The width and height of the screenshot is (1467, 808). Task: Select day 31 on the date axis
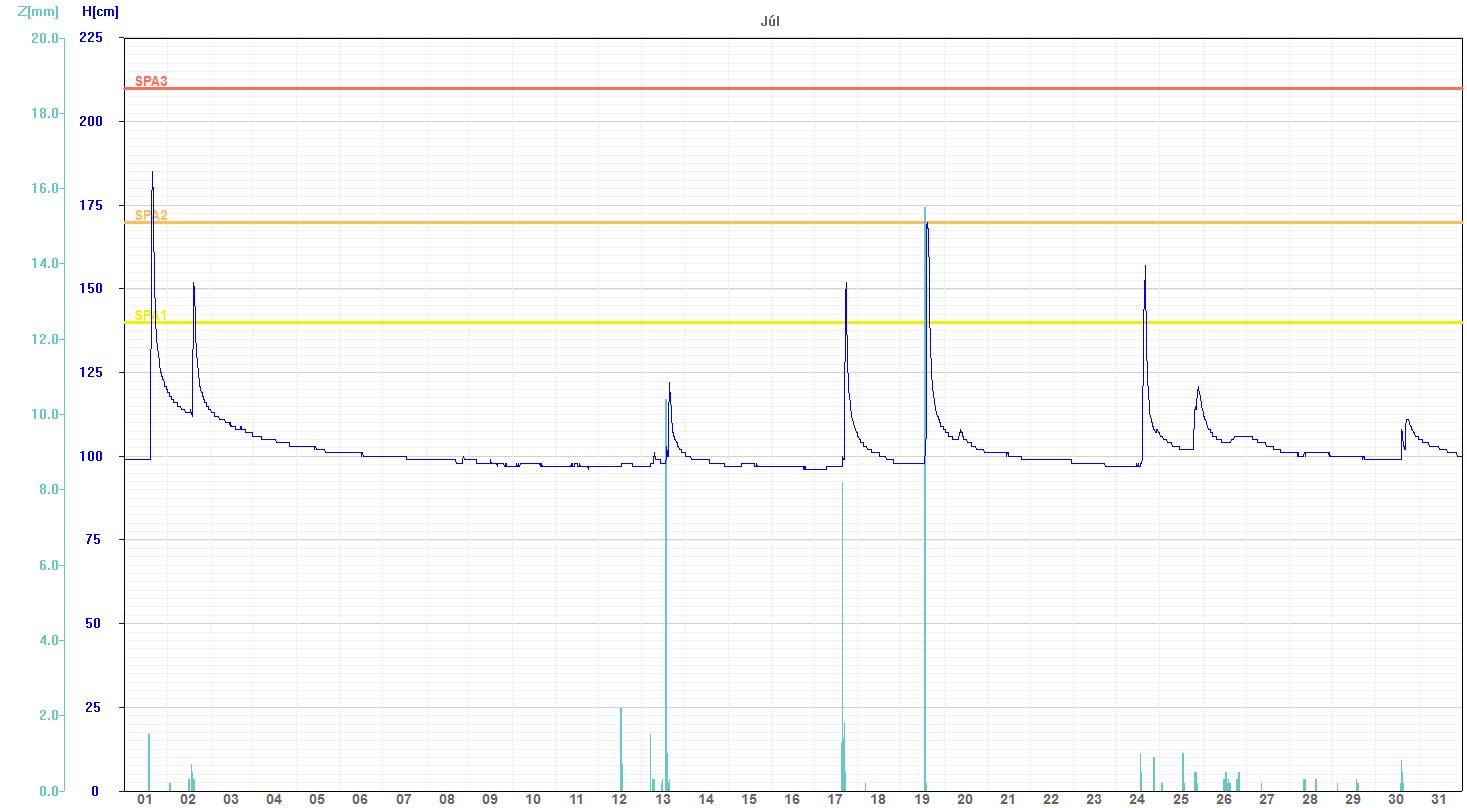tap(1438, 799)
